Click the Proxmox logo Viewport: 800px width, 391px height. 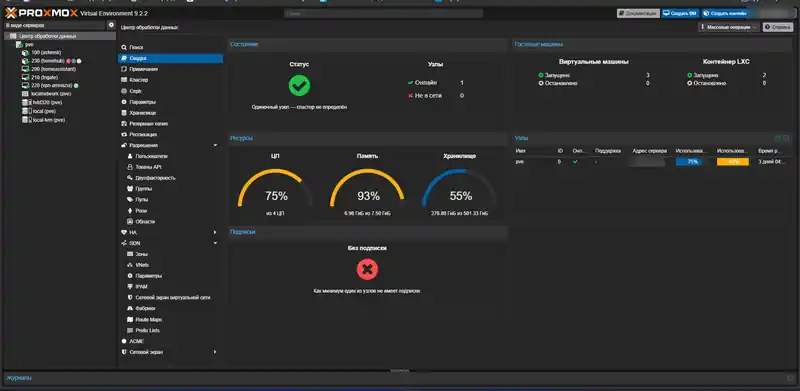point(41,13)
